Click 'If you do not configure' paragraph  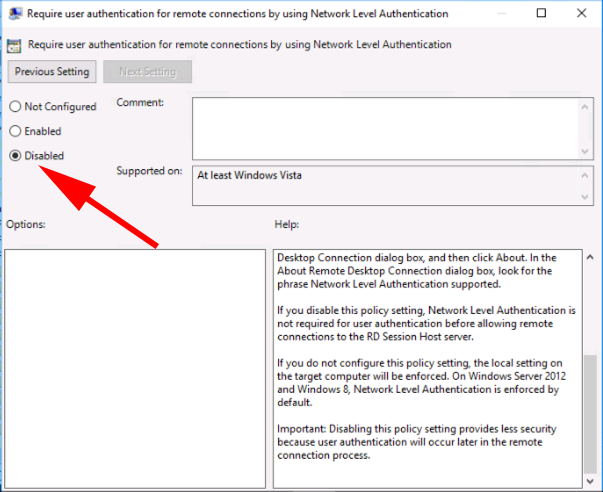[421, 383]
